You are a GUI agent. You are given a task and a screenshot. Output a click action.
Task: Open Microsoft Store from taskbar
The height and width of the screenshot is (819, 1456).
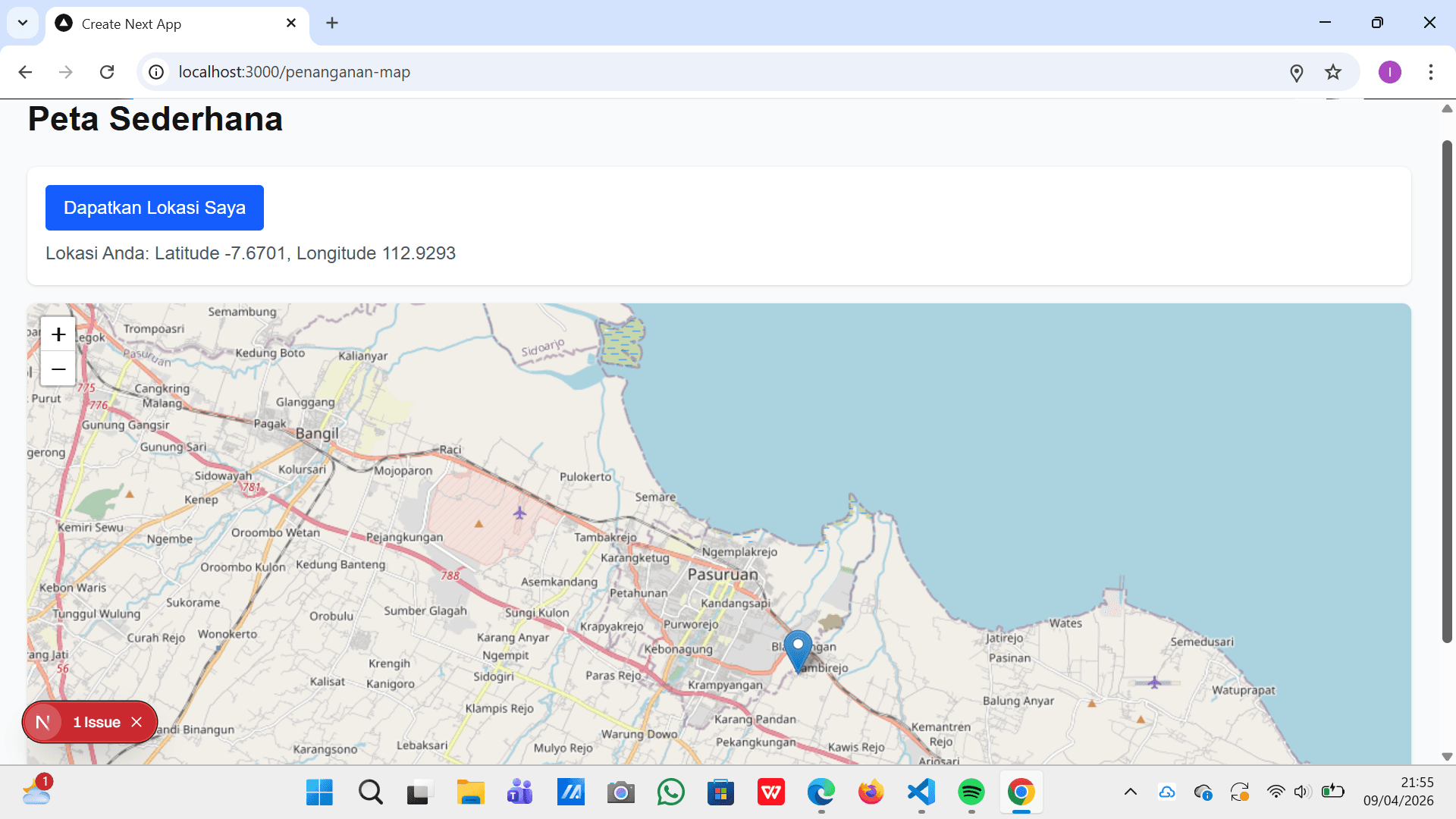[x=720, y=792]
